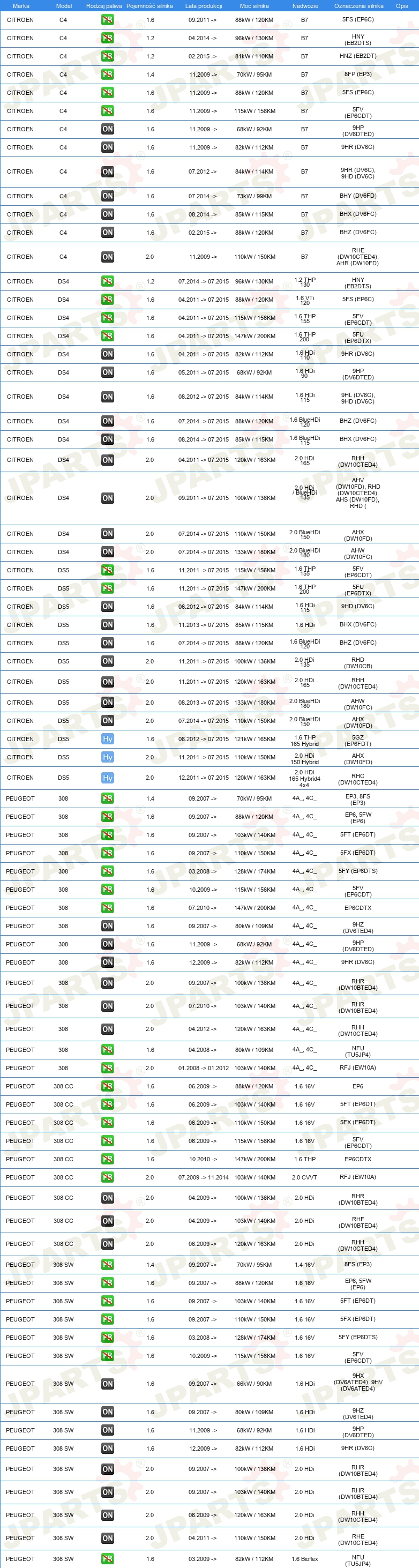Click petrol icon in C4 5FV 115kW row
The height and width of the screenshot is (1568, 419).
click(x=108, y=111)
